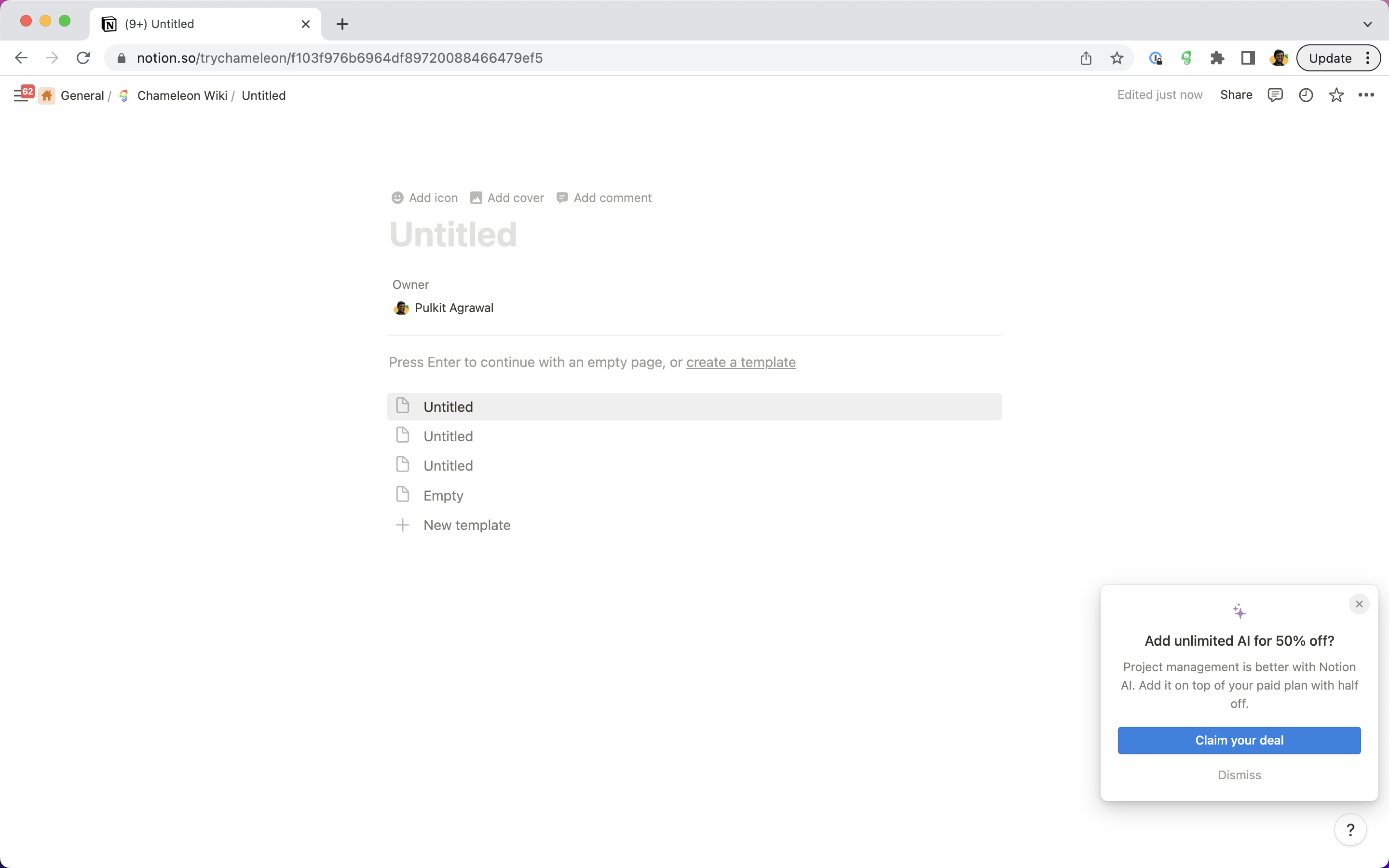
Task: Add a comment using the comment icon
Action: [604, 198]
